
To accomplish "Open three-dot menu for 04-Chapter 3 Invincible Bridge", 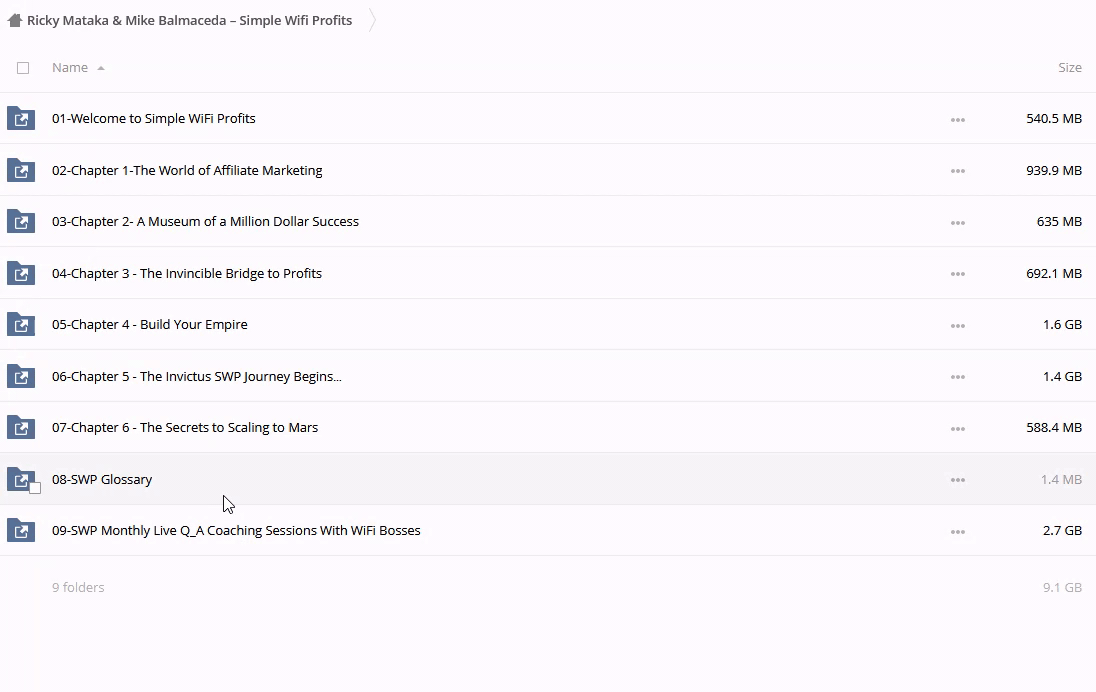I will (957, 274).
